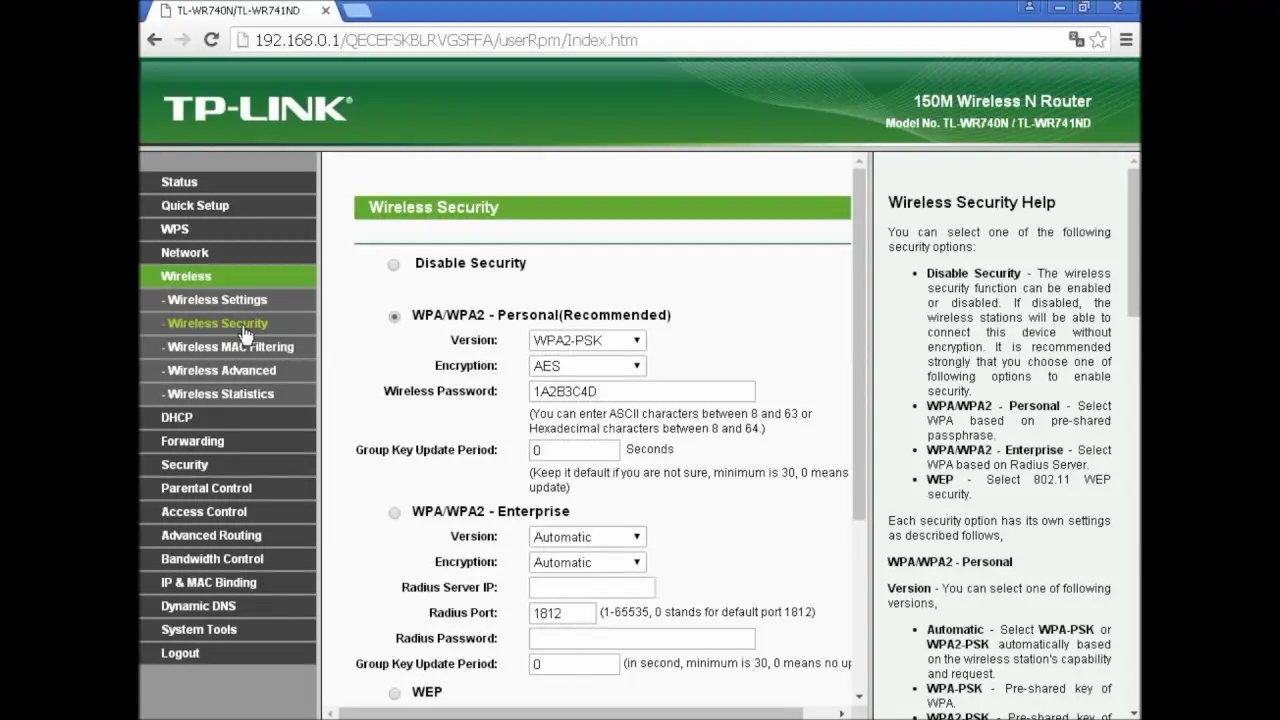Go to Wireless Security submenu

coord(228,323)
